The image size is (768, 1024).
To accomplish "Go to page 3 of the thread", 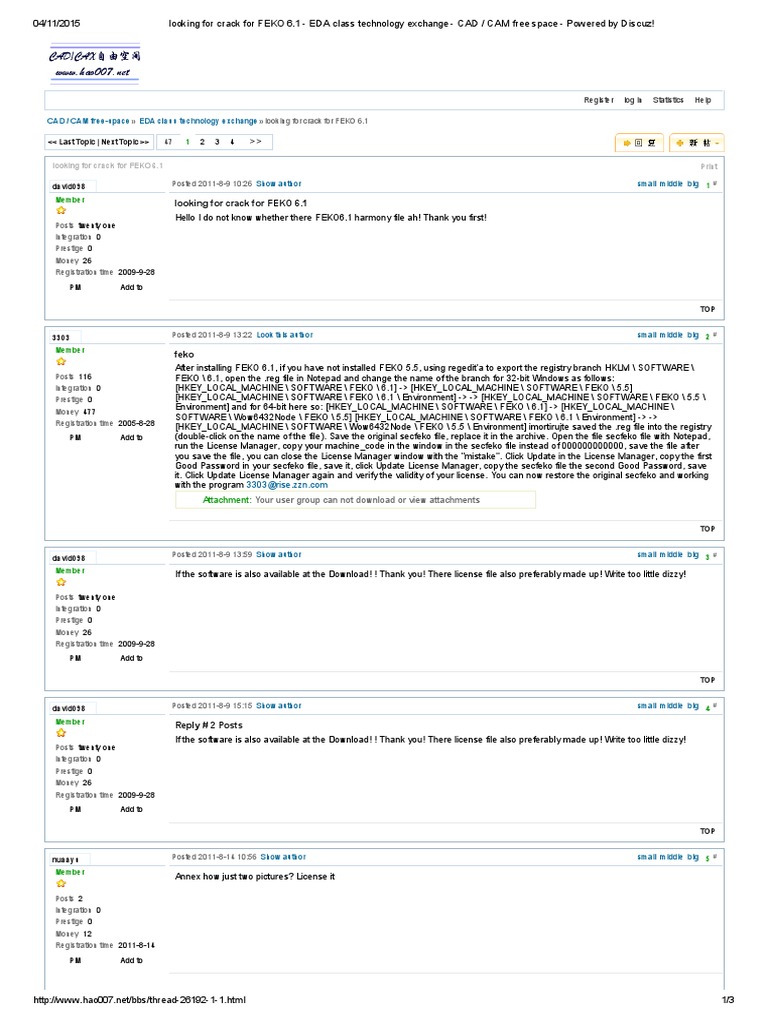I will point(217,142).
